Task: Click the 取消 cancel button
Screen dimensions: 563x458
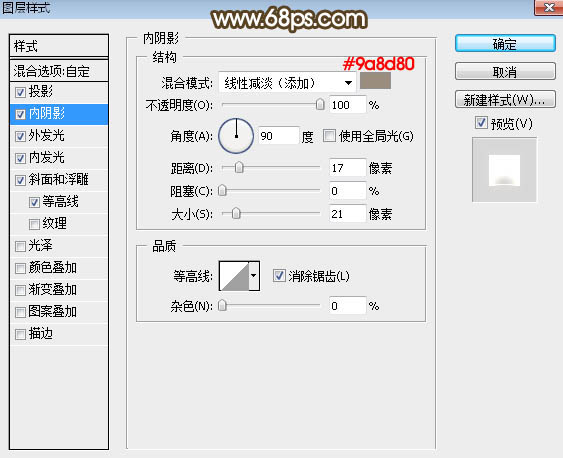Action: tap(505, 72)
